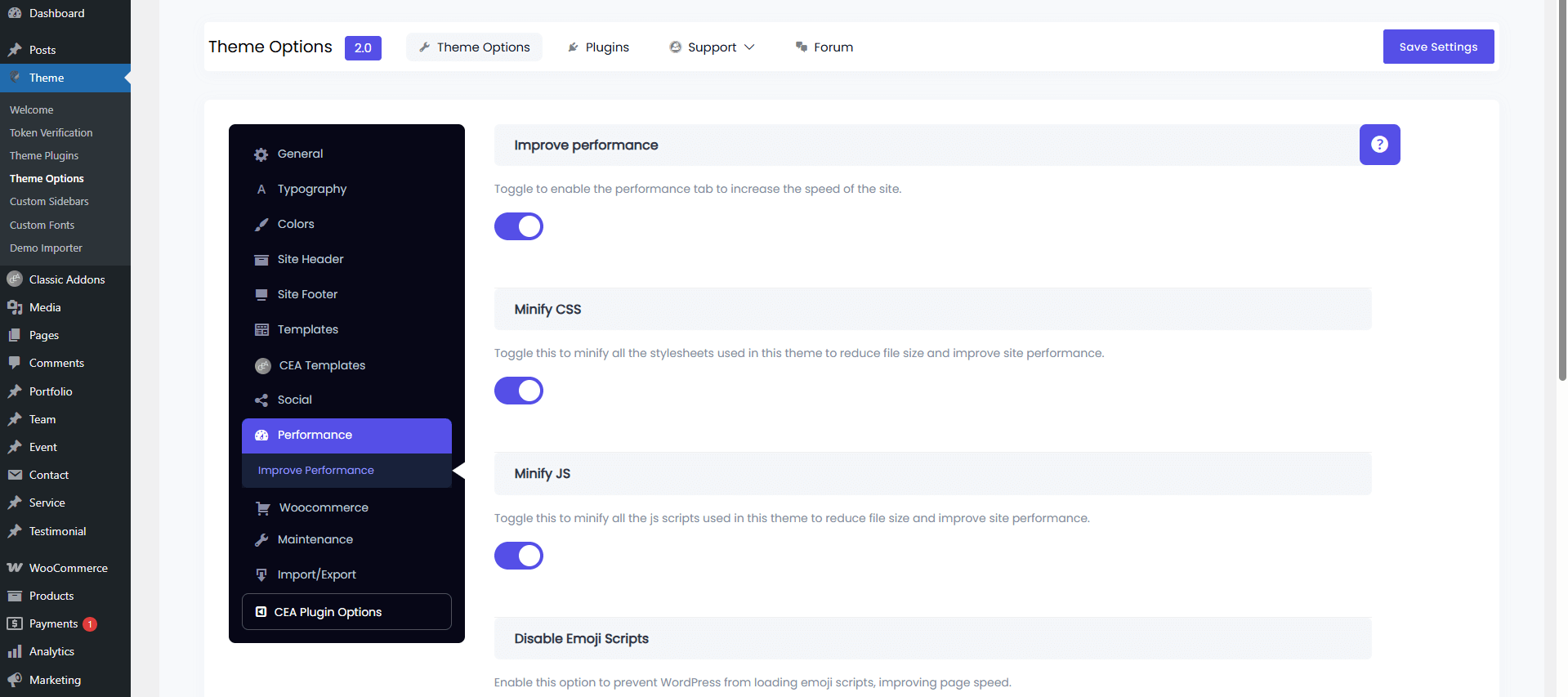Click the Maintenance wrench icon
This screenshot has height=697, width=1568.
261,540
